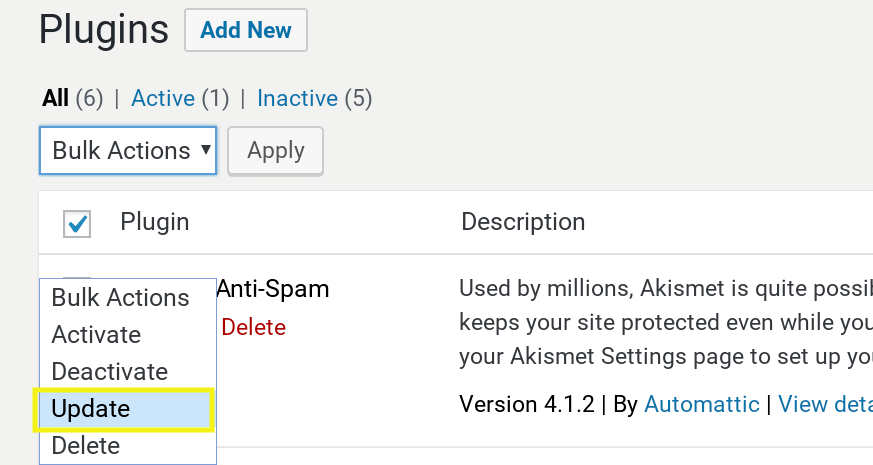
Task: Click the Anti-Spam plugin title
Action: click(x=272, y=290)
